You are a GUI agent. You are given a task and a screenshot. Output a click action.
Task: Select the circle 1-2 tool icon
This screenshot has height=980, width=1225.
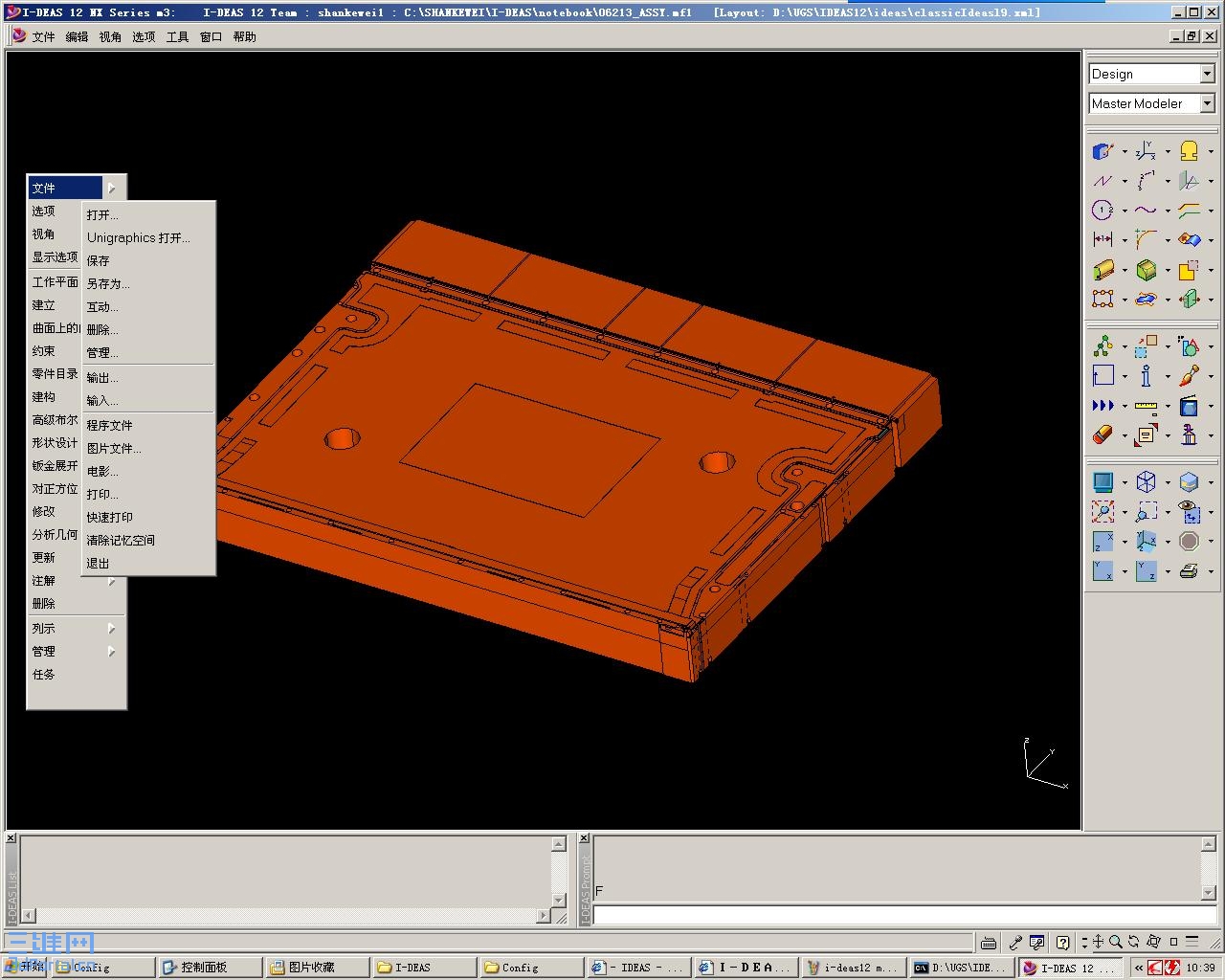coord(1102,211)
